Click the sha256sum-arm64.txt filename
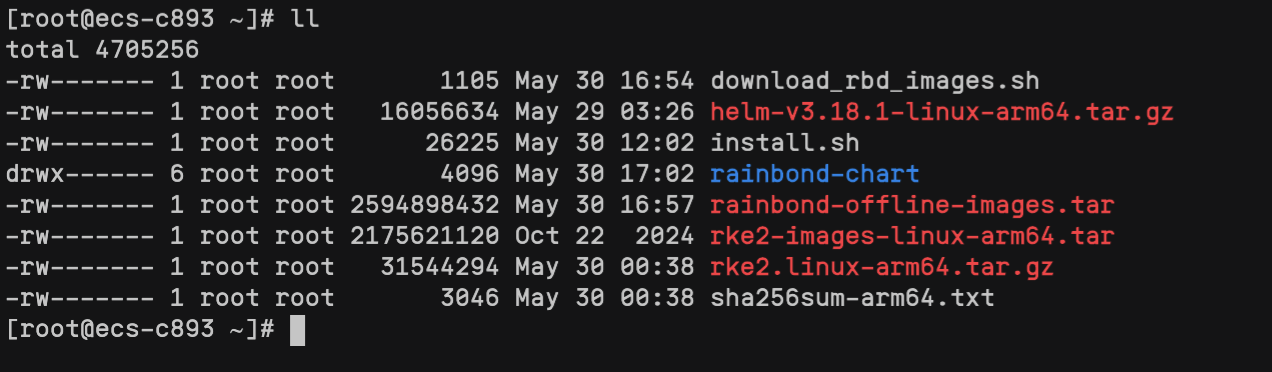This screenshot has width=1272, height=372. coord(852,298)
